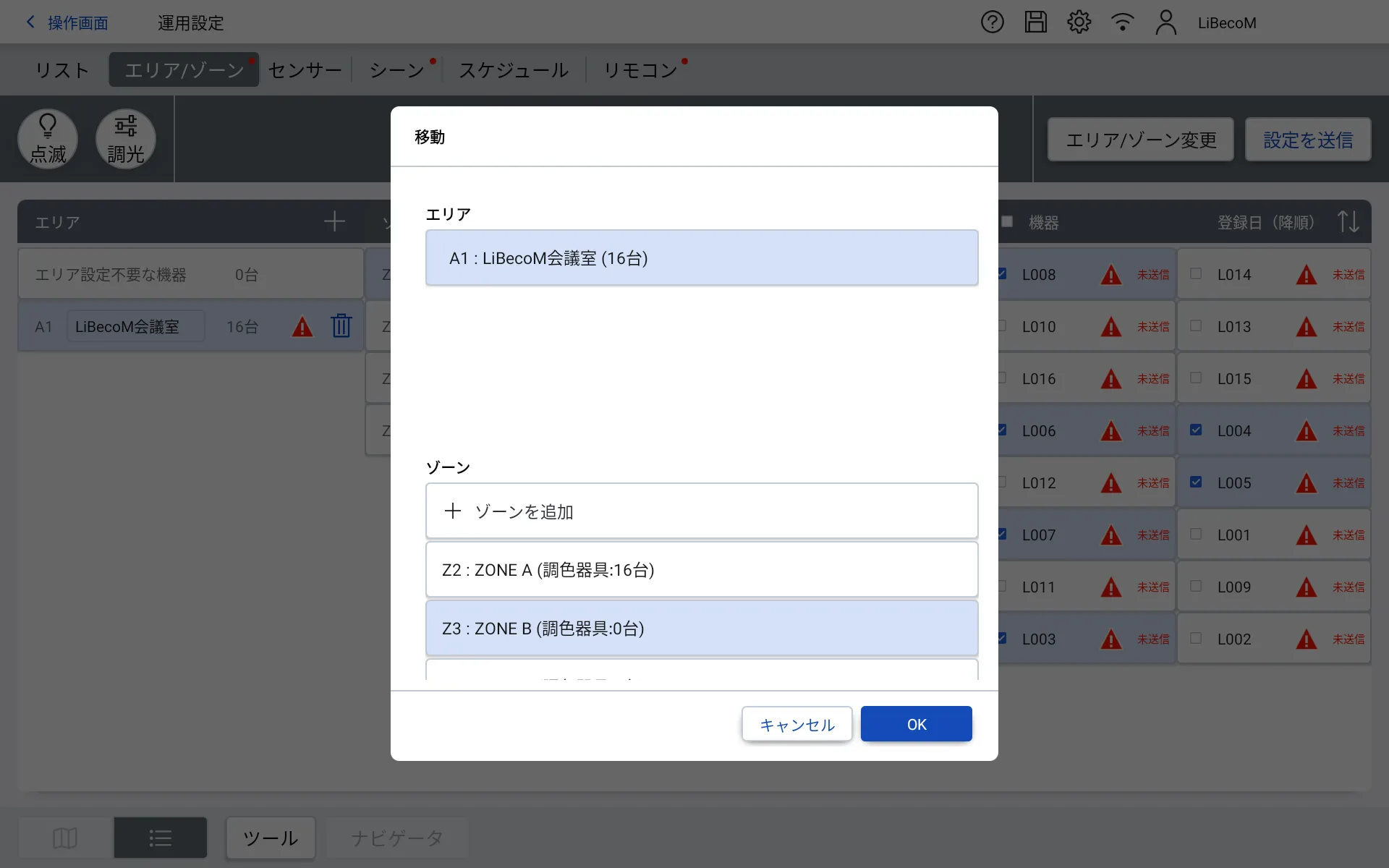Screen dimensions: 1389x868
Task: Click the save floppy disk icon
Action: [1035, 22]
